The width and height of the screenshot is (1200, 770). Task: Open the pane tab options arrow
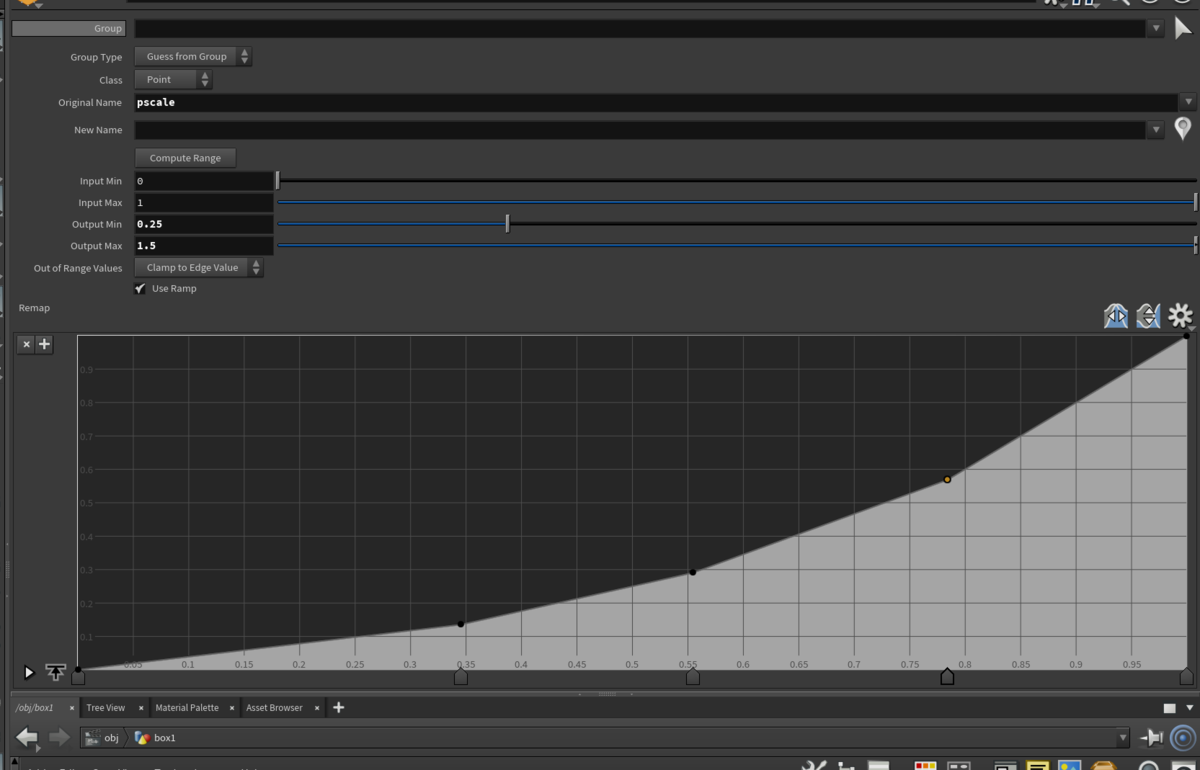coord(1191,708)
